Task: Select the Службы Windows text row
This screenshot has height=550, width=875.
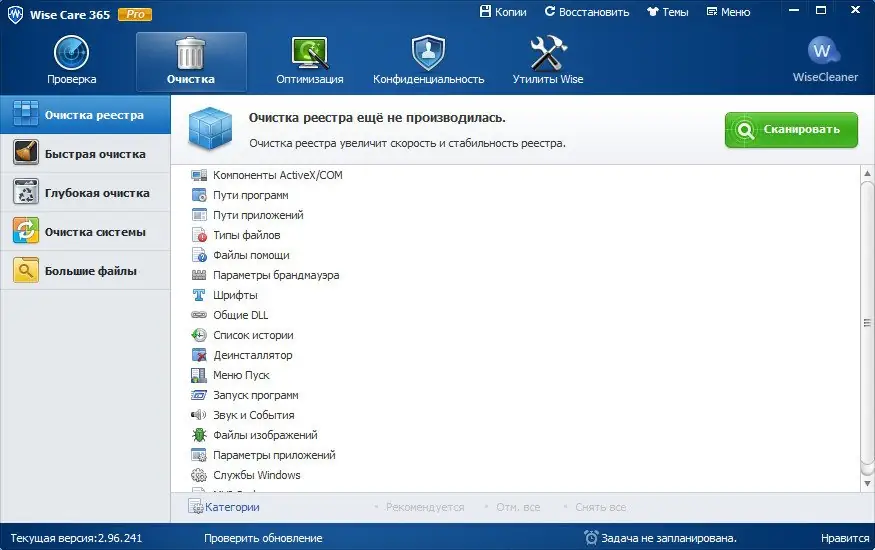Action: click(x=257, y=475)
